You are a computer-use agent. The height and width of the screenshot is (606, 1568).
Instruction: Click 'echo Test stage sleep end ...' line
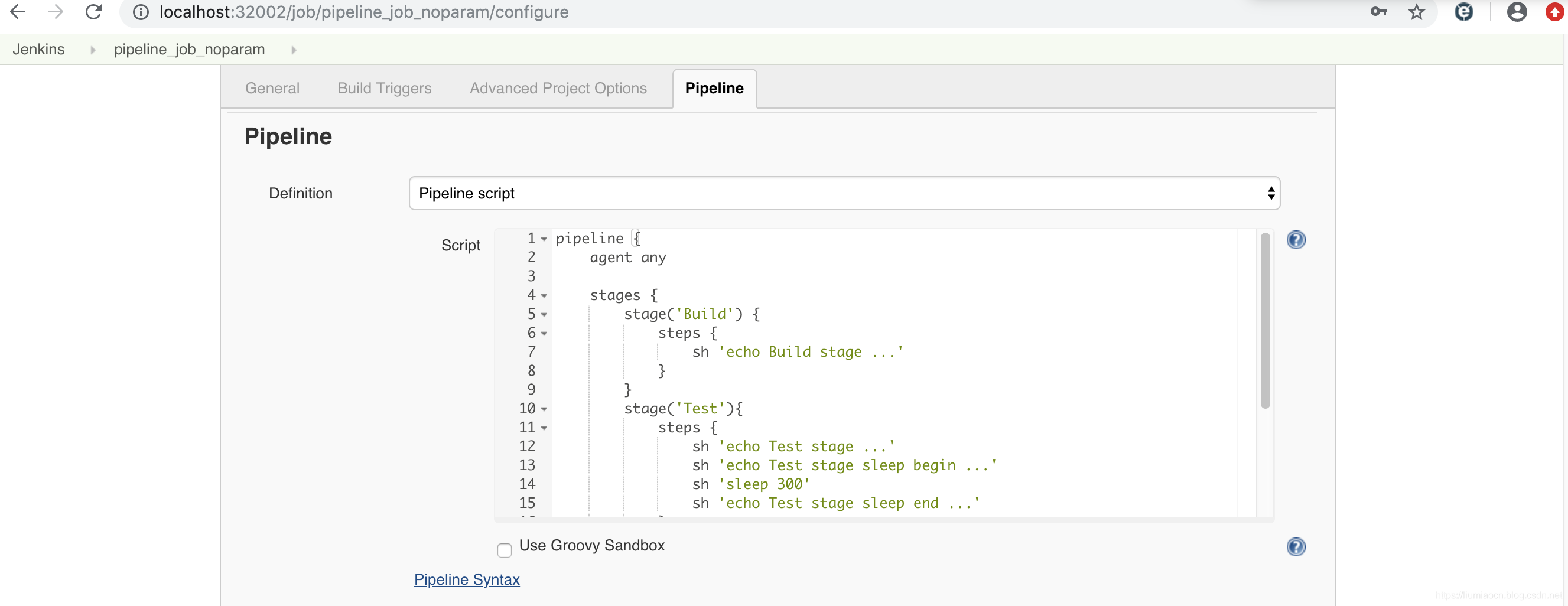pyautogui.click(x=836, y=503)
